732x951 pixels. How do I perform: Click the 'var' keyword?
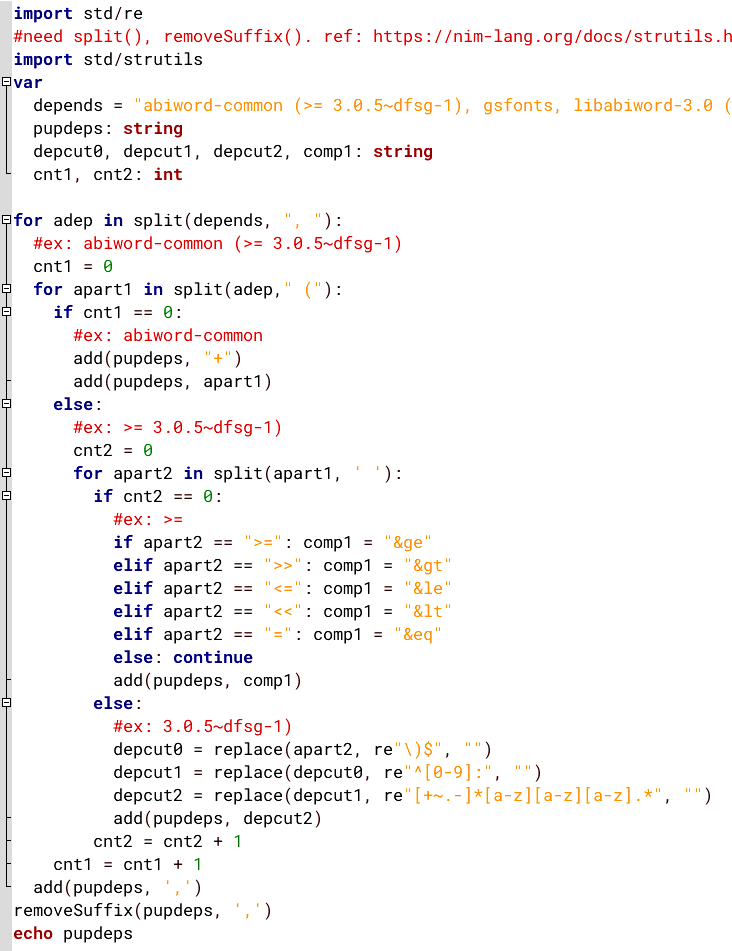[x=28, y=82]
